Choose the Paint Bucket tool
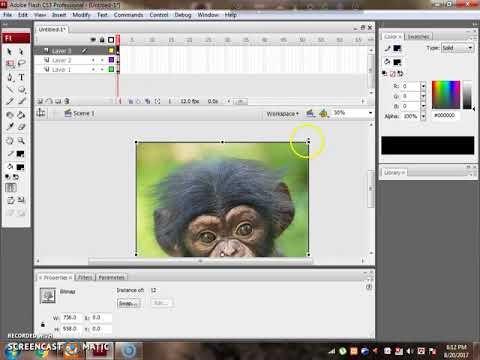The height and width of the screenshot is (360, 480). pos(22,115)
